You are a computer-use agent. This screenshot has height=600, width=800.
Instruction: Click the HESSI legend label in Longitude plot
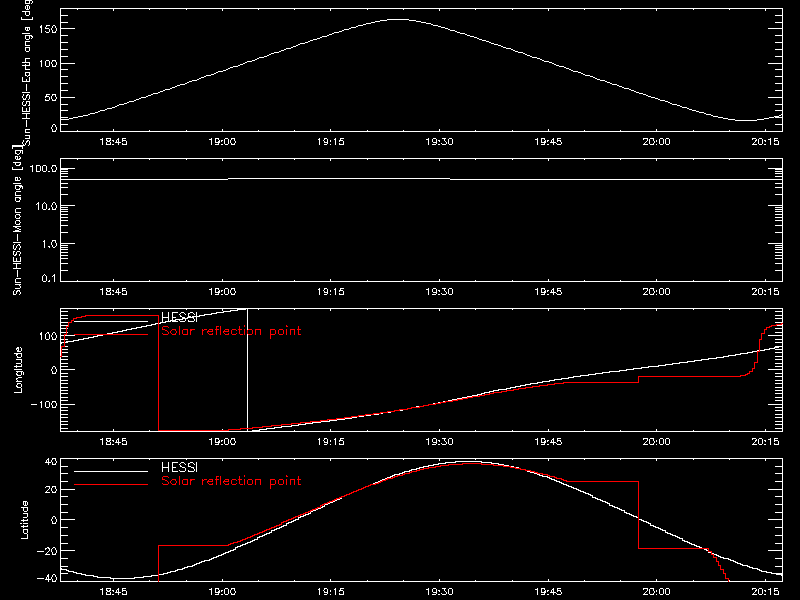pyautogui.click(x=180, y=317)
